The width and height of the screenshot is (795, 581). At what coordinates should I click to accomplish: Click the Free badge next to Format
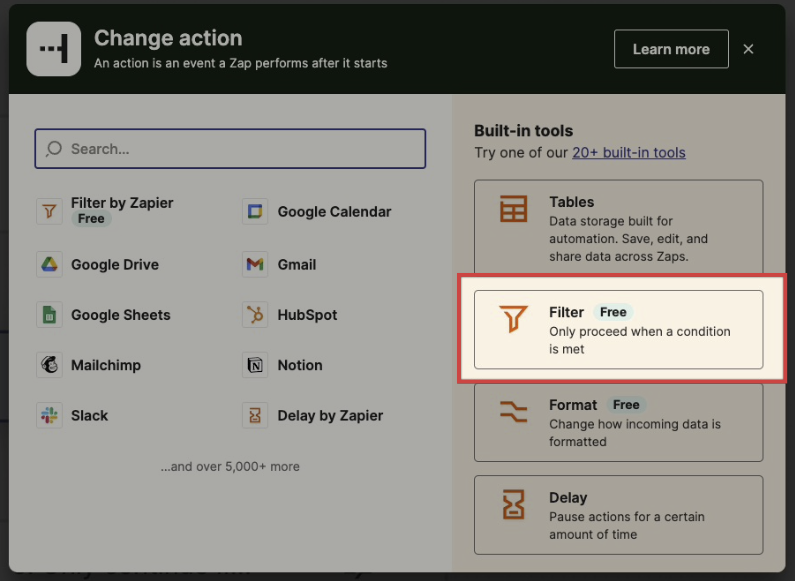click(626, 405)
